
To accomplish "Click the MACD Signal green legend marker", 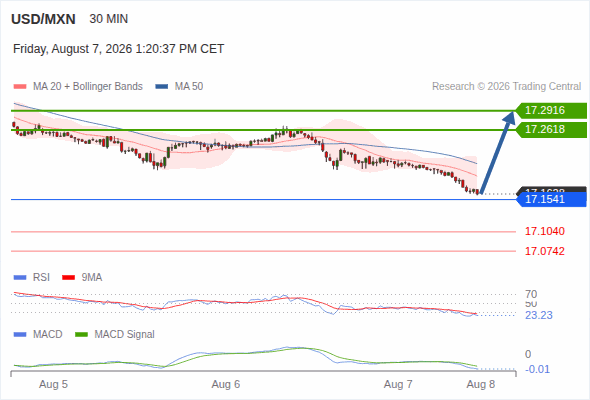I will [81, 335].
